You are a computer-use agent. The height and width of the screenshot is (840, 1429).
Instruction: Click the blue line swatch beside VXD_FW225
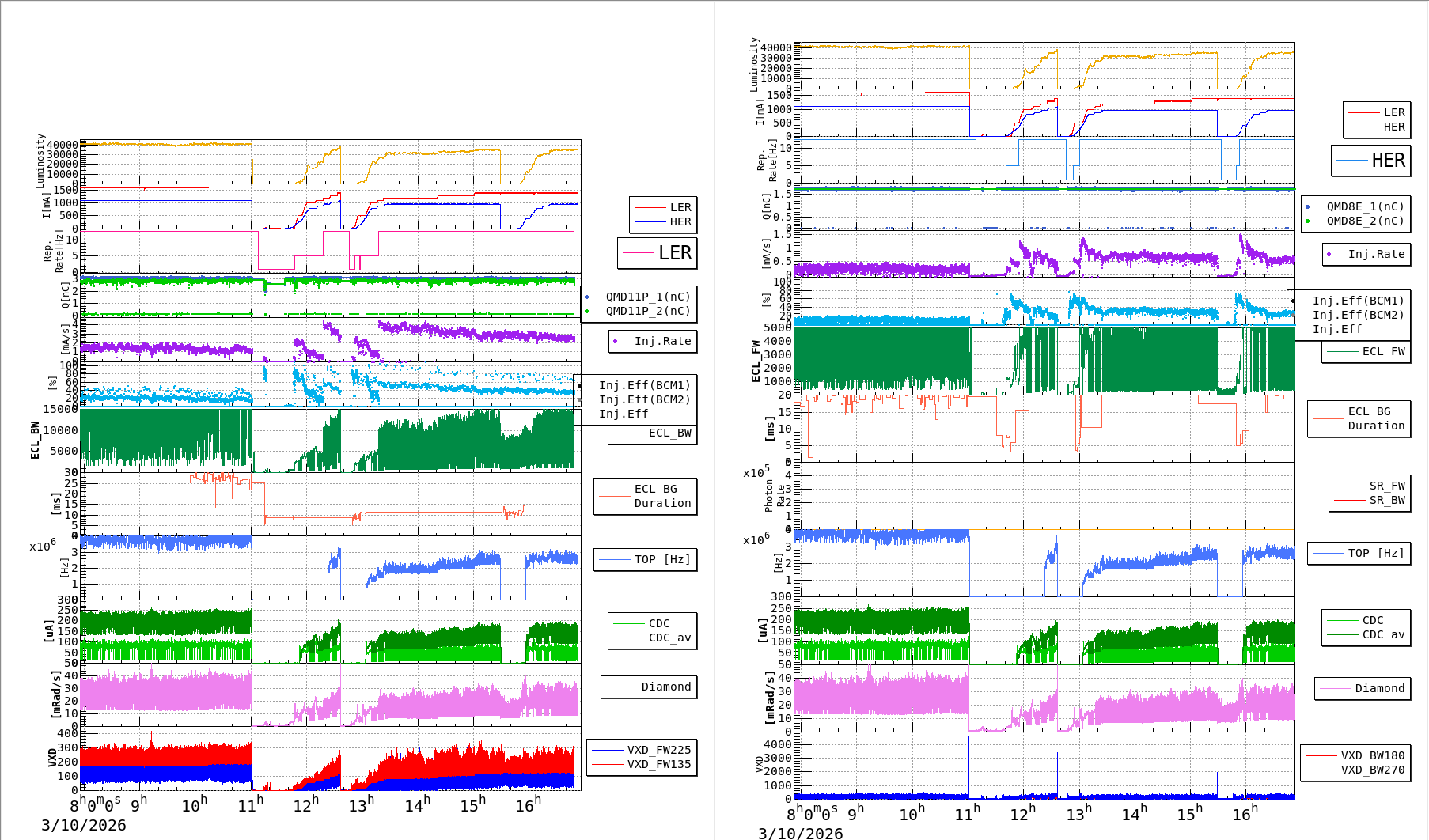click(x=608, y=750)
